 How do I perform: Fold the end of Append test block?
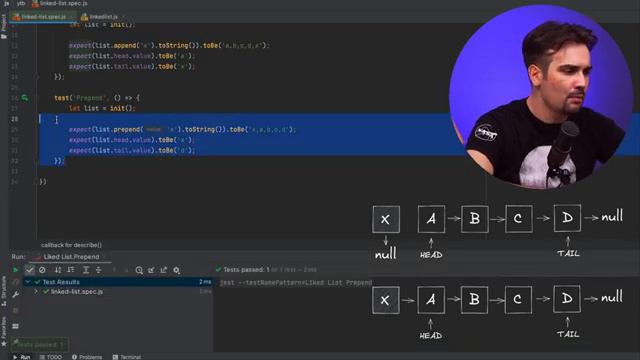[37, 77]
